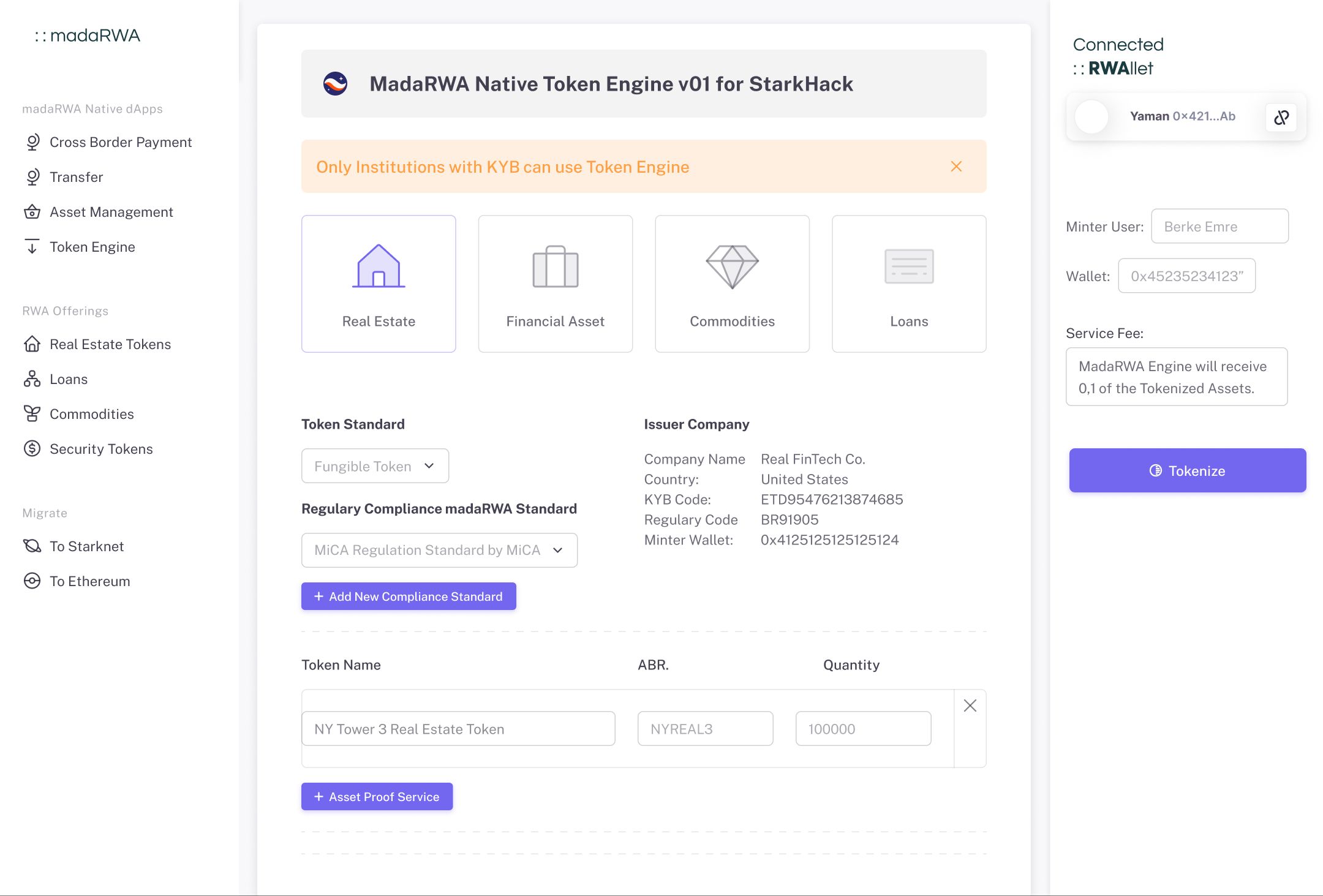Click the Quantity 100000 input field

pos(863,728)
